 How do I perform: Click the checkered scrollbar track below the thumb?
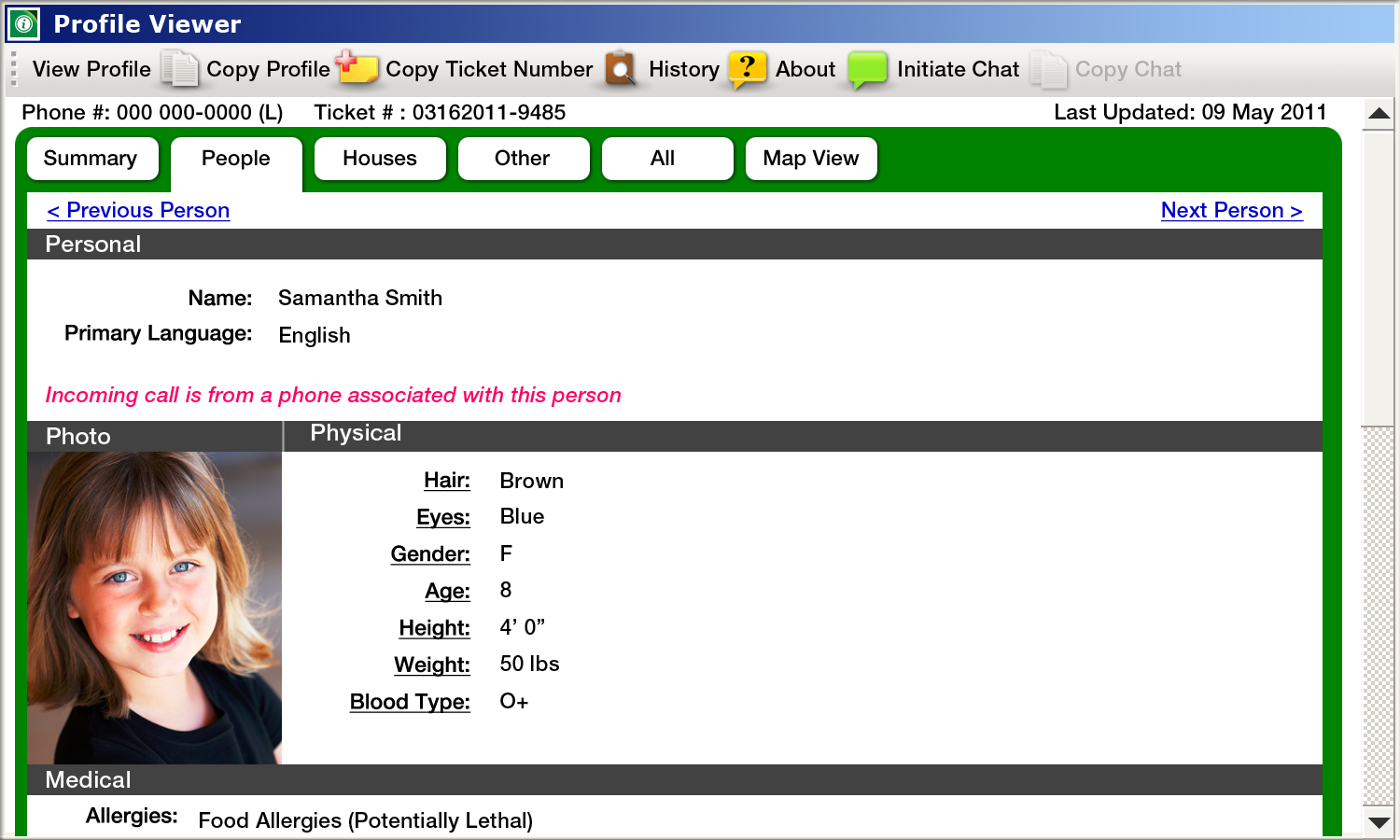tap(1379, 616)
